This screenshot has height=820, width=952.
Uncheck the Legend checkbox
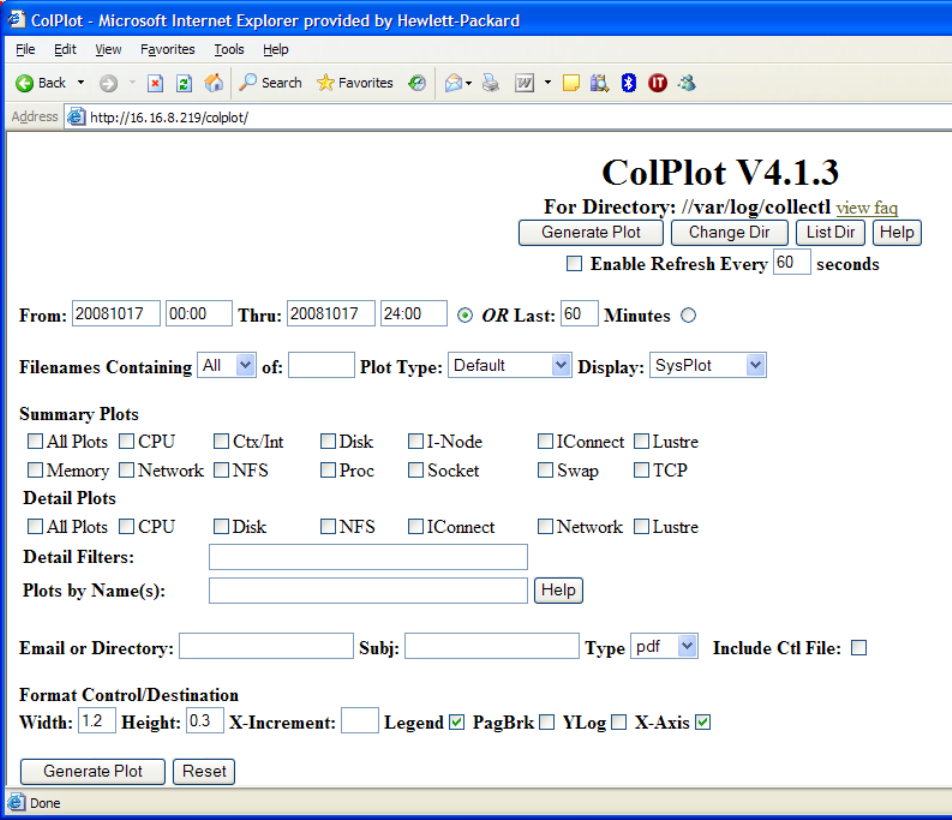[457, 722]
